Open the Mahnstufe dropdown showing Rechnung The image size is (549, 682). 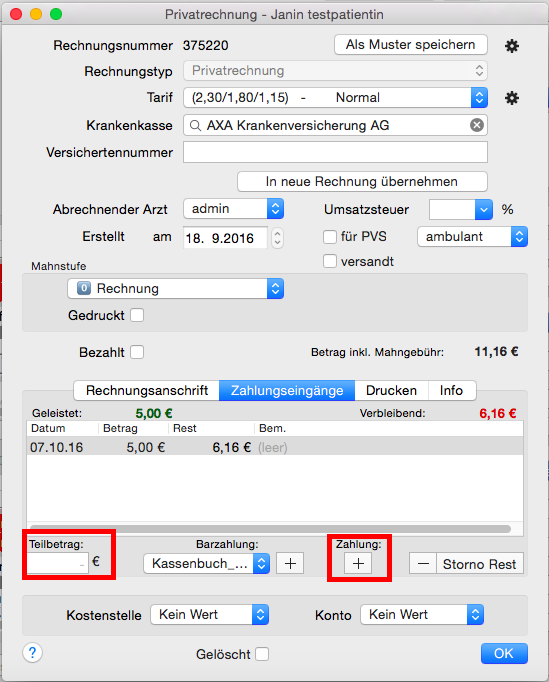175,288
